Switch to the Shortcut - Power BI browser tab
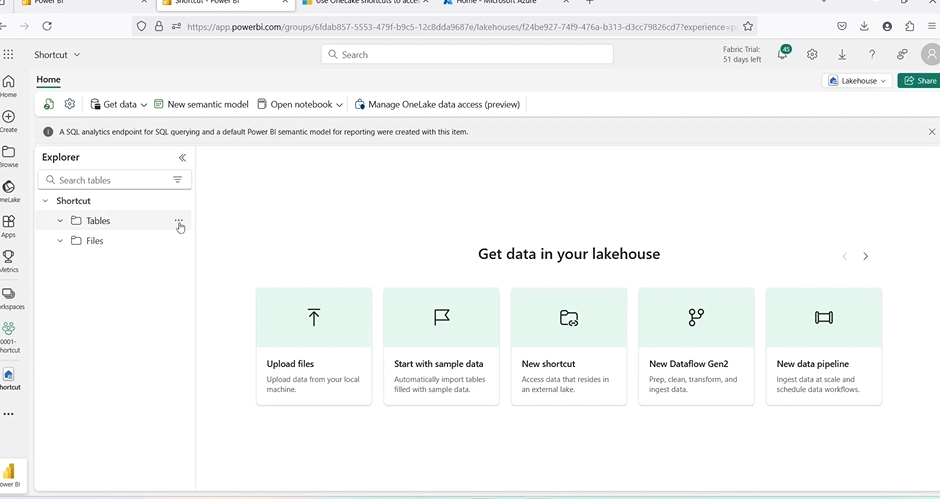The width and height of the screenshot is (940, 499). click(225, 4)
